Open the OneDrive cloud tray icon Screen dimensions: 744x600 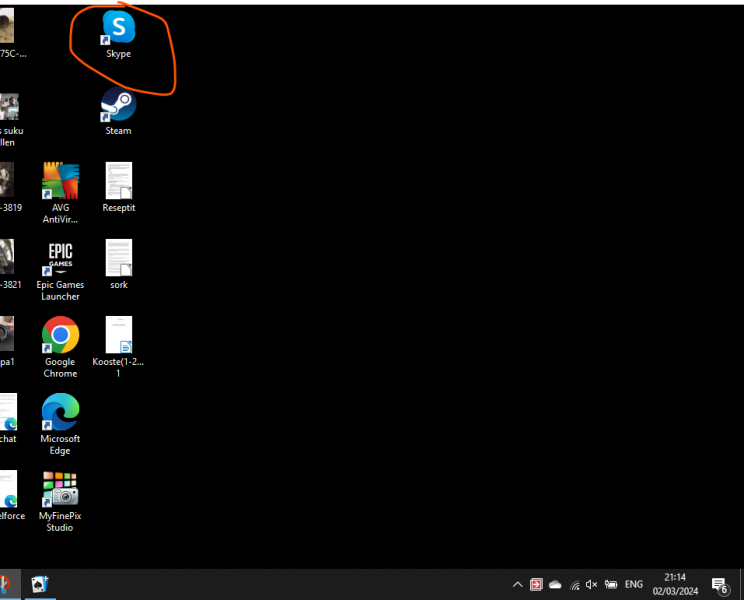coord(555,584)
